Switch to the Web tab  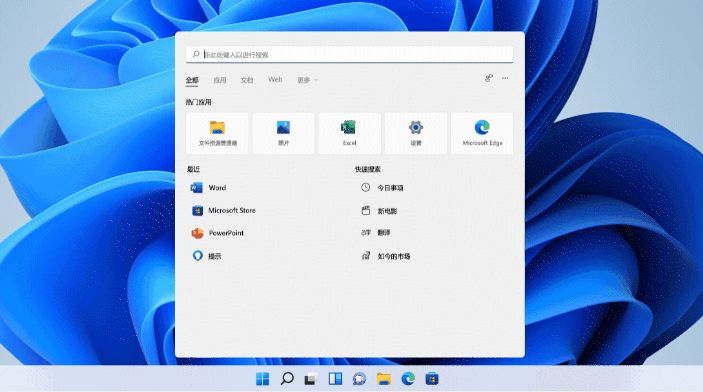tap(275, 80)
